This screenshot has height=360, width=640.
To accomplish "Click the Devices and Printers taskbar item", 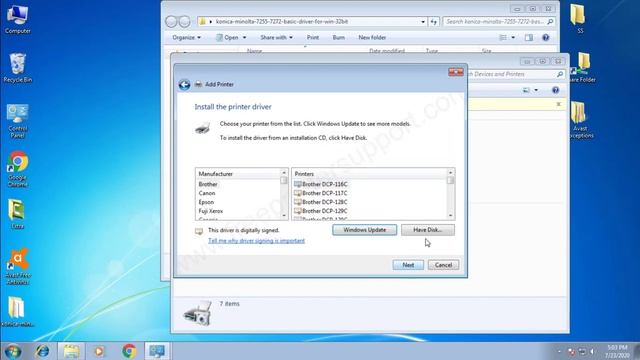I will tap(157, 351).
